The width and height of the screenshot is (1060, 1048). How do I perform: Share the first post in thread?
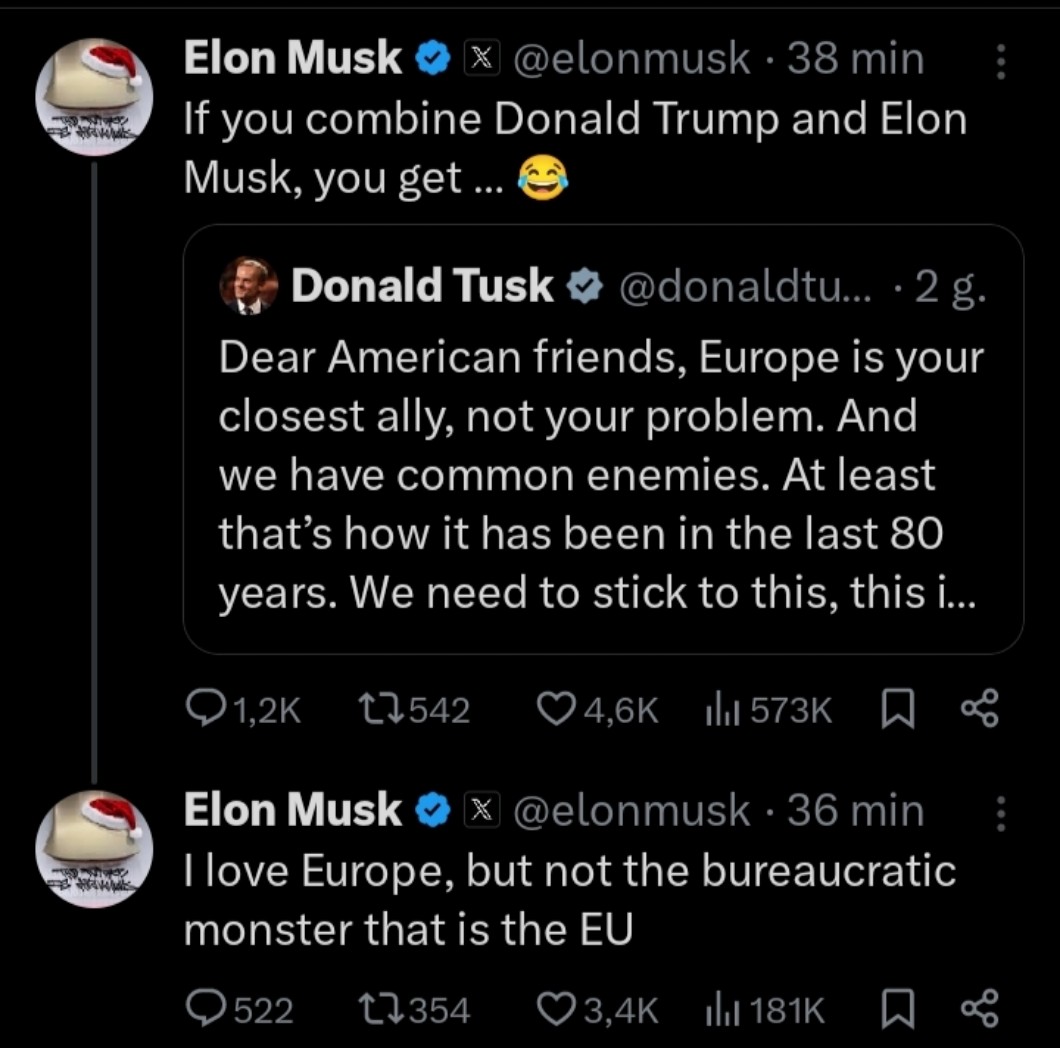(x=979, y=709)
